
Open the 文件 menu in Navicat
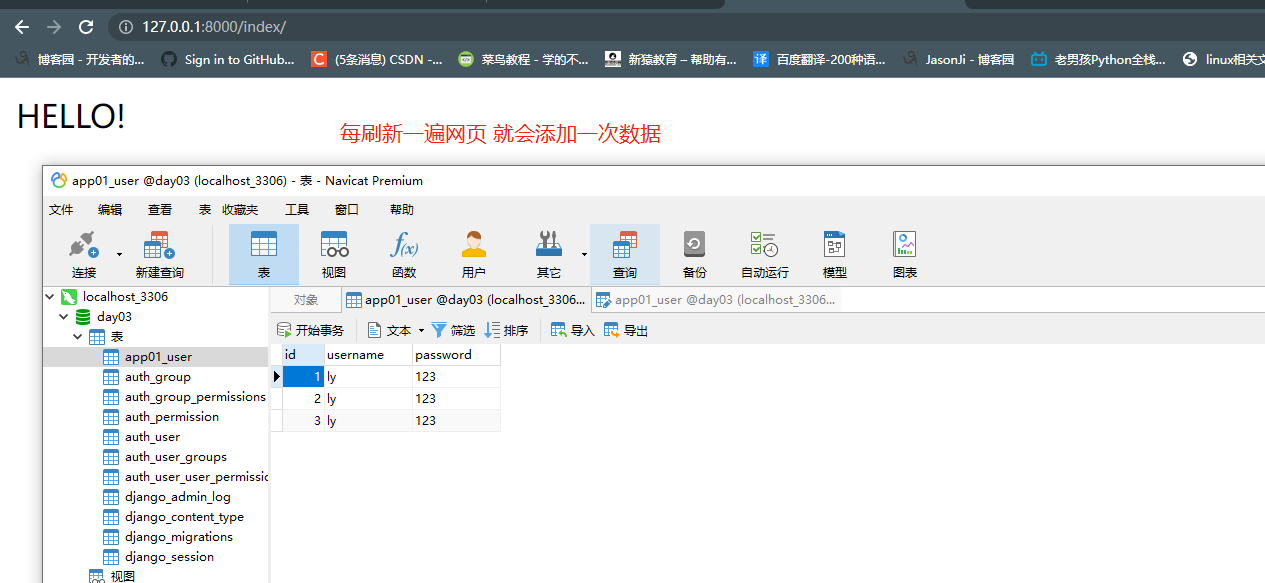[61, 210]
